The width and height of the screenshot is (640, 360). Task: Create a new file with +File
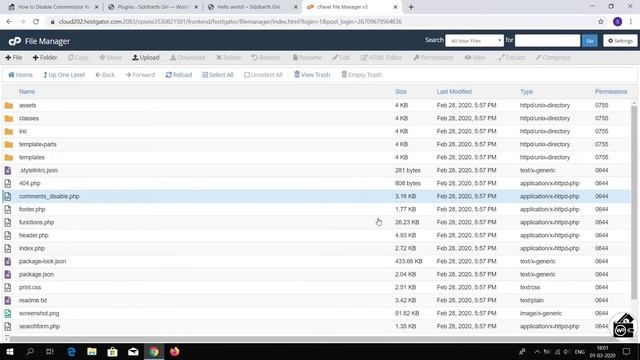point(13,58)
